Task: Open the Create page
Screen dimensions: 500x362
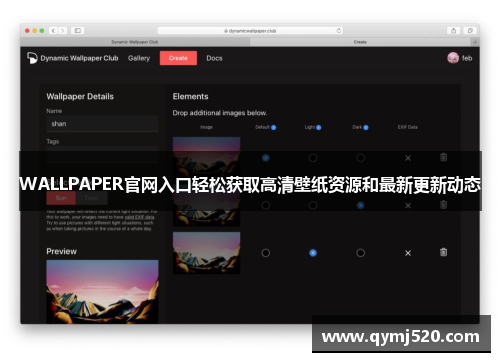Action: 178,58
